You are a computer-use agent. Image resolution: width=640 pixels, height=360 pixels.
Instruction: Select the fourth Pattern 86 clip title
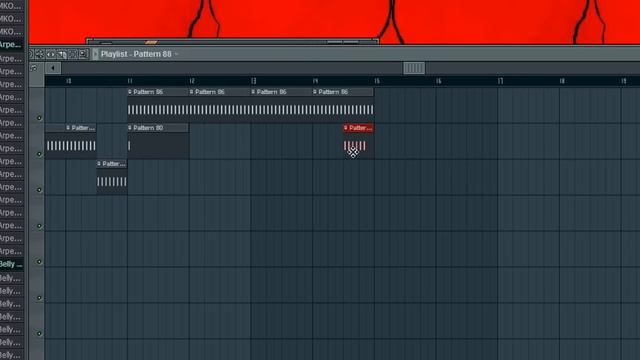[333, 92]
